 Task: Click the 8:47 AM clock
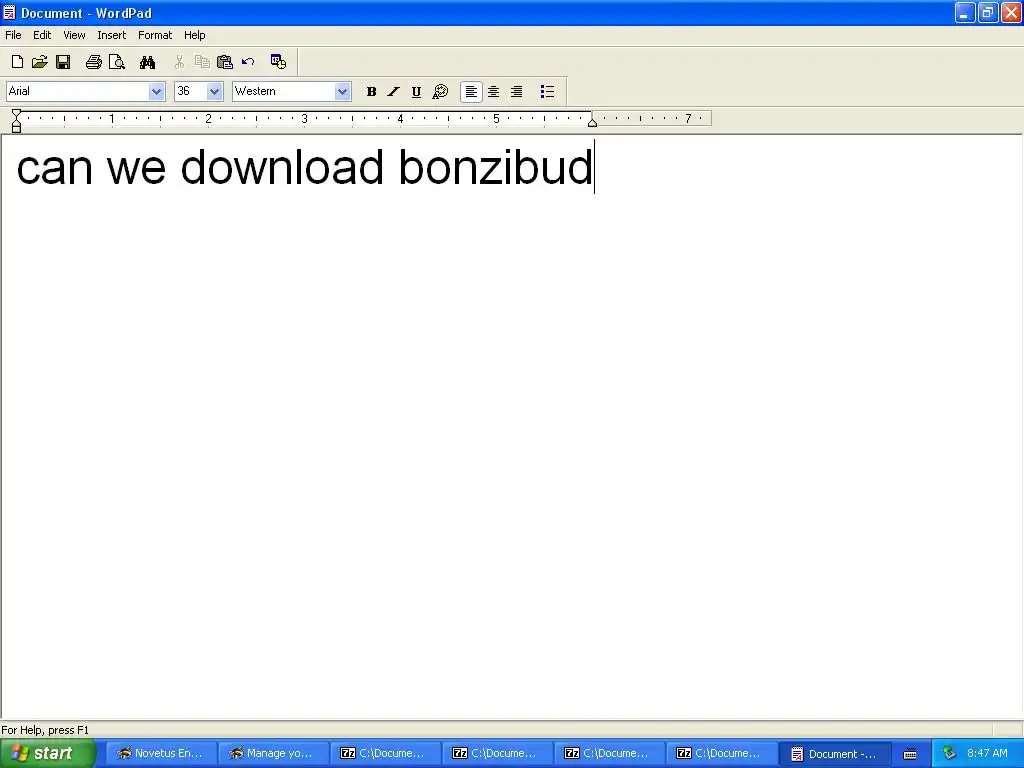point(987,754)
